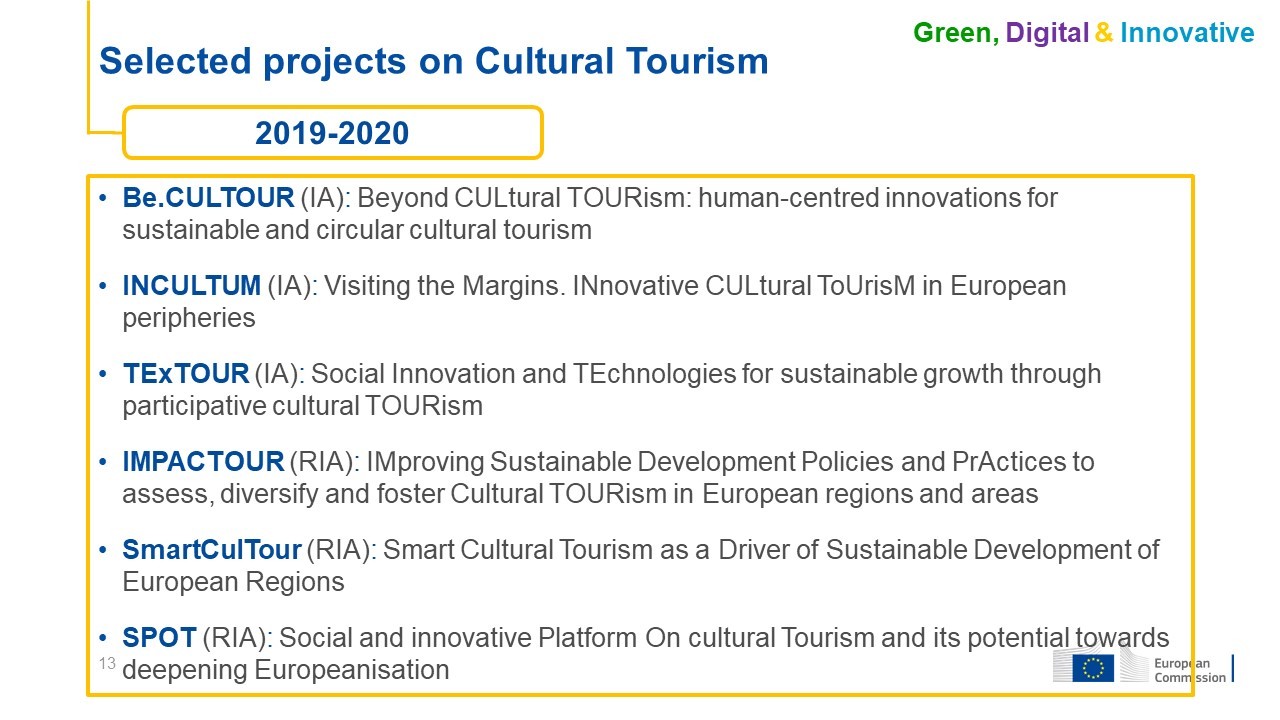
Task: Click "Visiting the Margins" description text
Action: (444, 286)
